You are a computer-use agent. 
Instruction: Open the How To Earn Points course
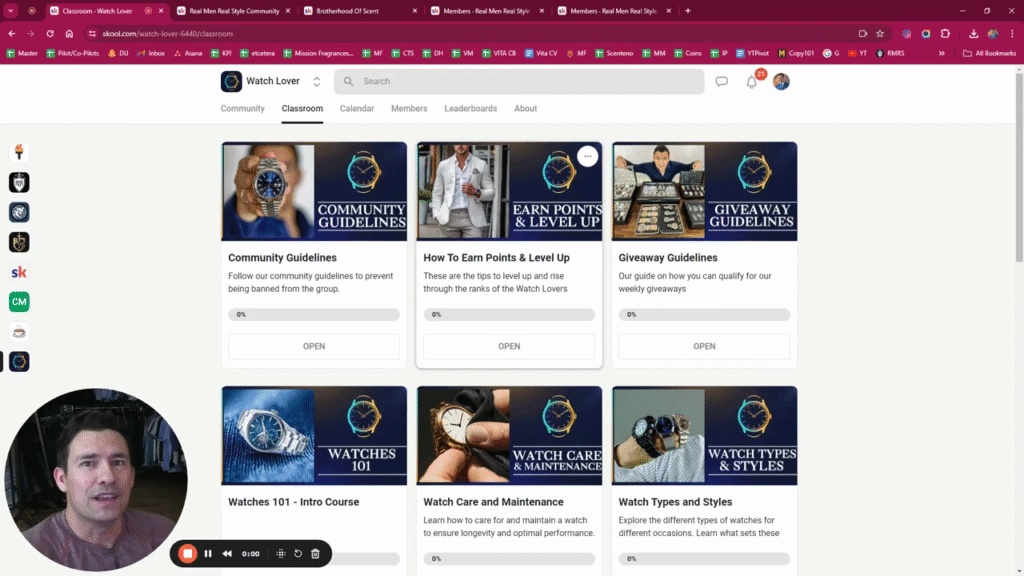509,346
